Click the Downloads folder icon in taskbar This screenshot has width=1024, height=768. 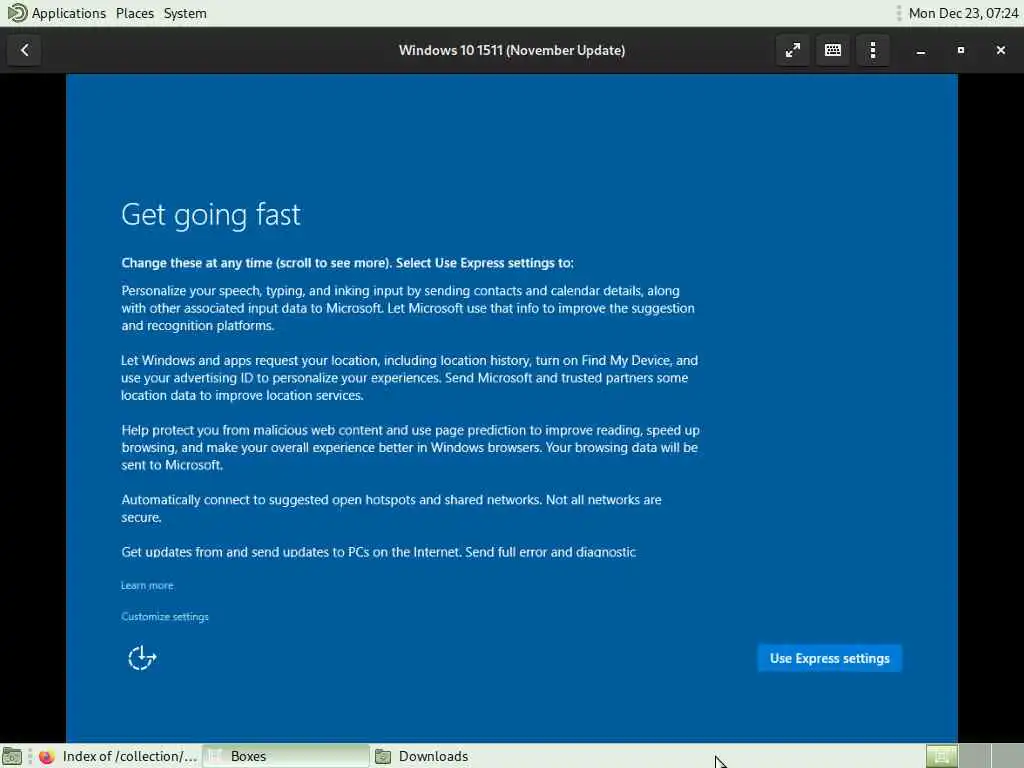coord(383,756)
